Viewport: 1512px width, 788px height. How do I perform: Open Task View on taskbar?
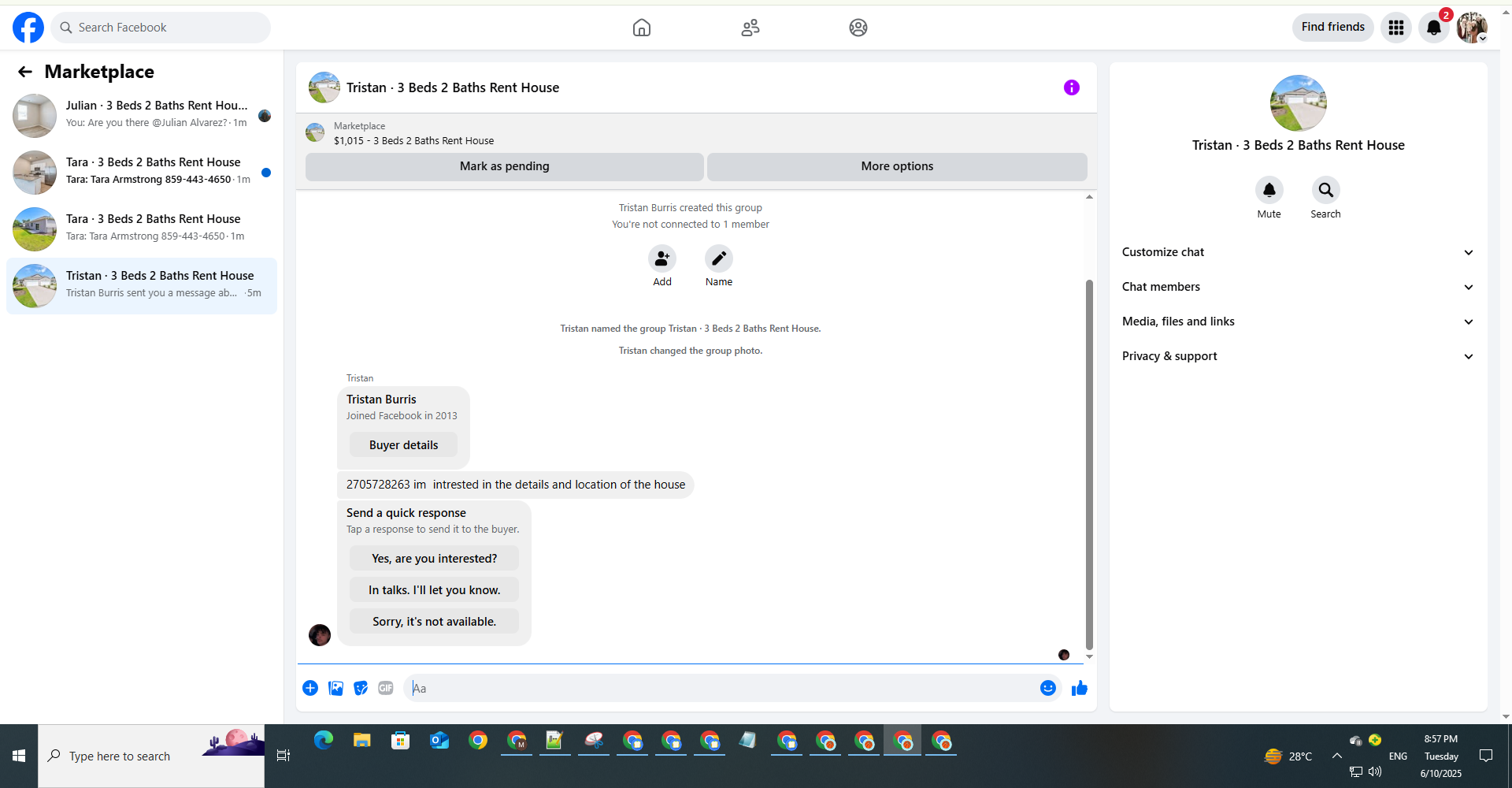point(283,756)
